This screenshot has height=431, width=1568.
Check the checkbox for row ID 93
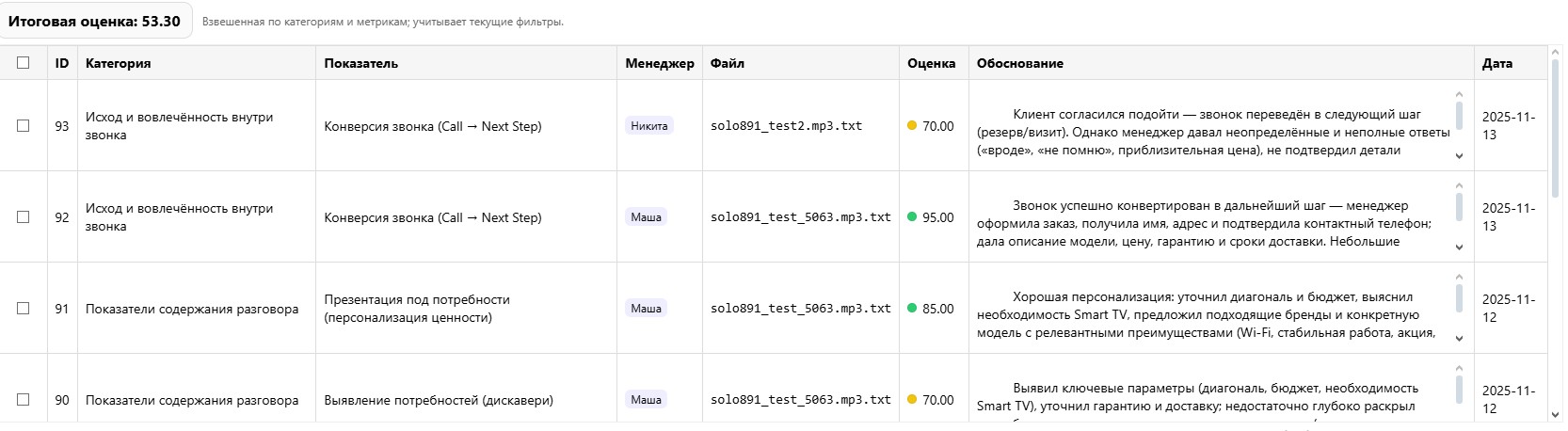tap(24, 126)
